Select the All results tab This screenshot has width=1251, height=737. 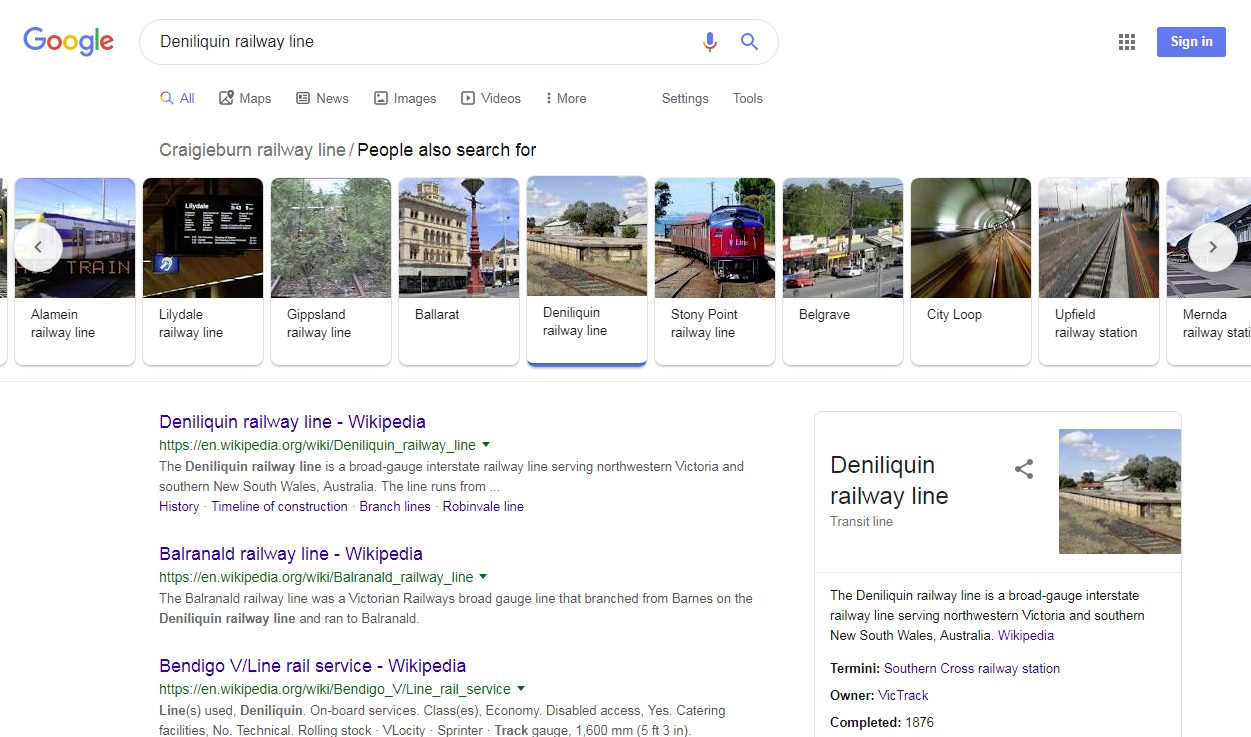pyautogui.click(x=177, y=98)
